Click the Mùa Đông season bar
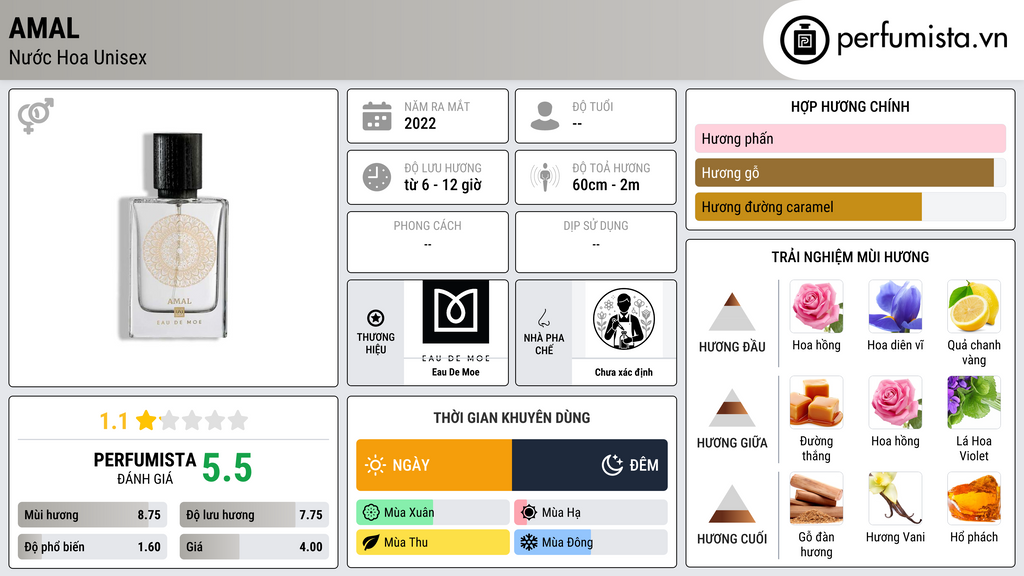Screen dimensions: 1024x576 pos(590,542)
